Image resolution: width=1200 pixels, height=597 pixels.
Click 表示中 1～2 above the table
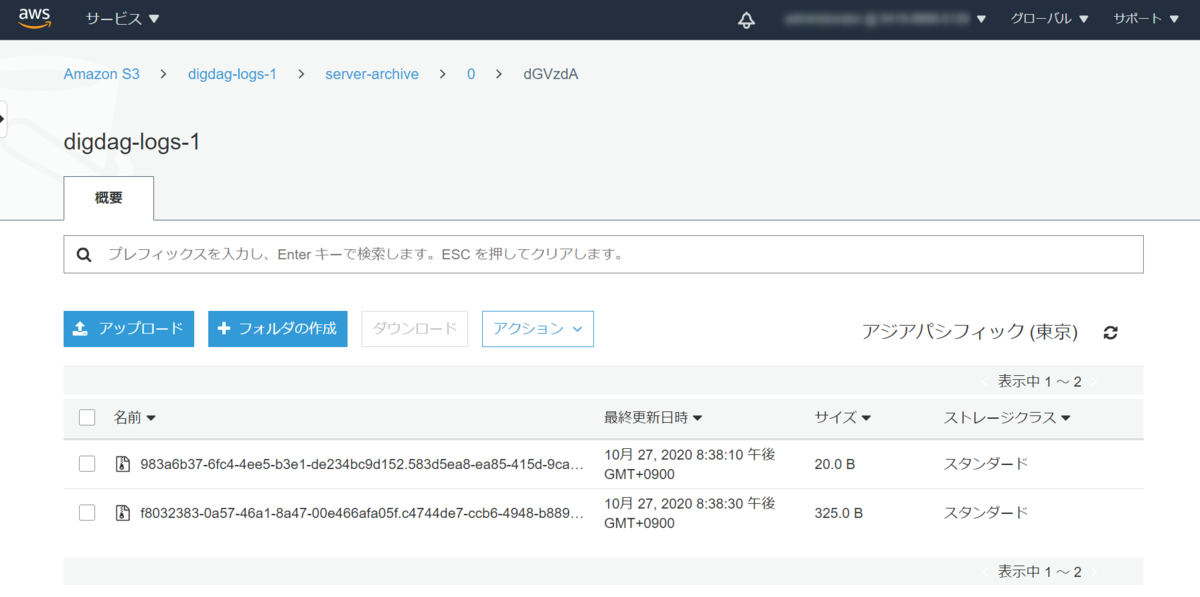(1040, 381)
